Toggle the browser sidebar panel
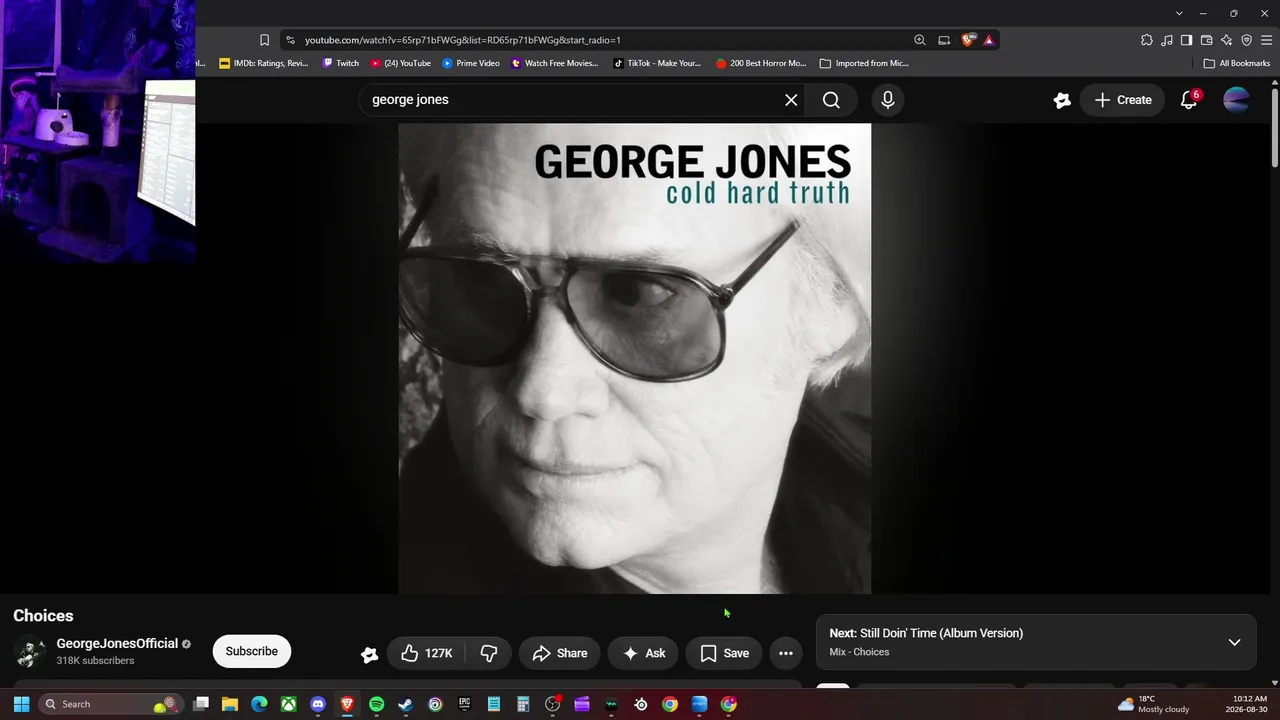The width and height of the screenshot is (1280, 720). click(1186, 40)
